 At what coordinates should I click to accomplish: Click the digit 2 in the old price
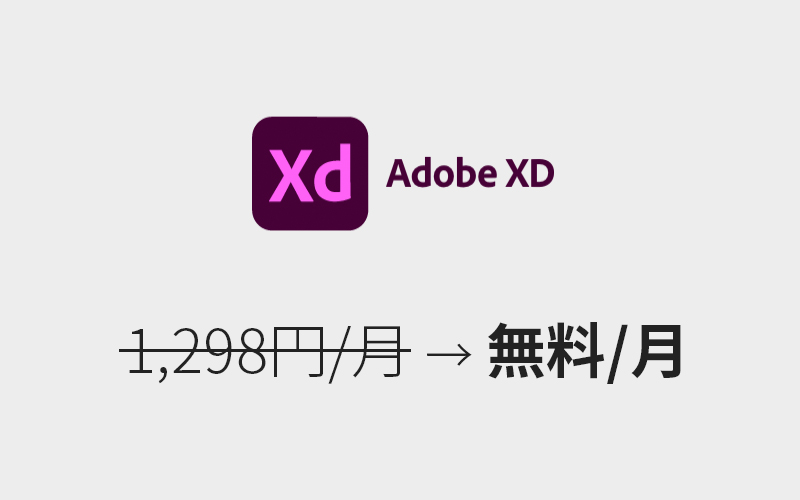(x=186, y=352)
